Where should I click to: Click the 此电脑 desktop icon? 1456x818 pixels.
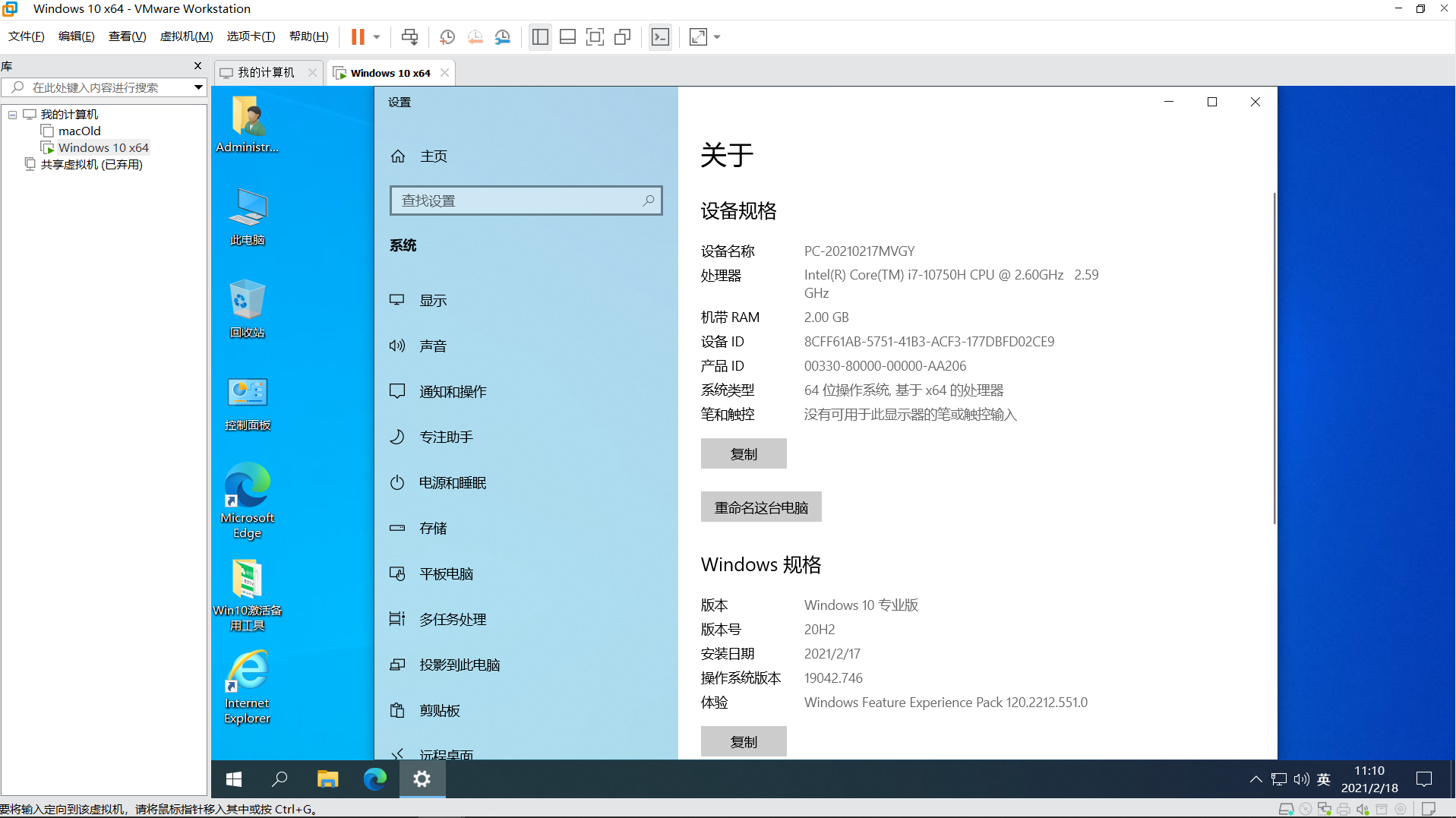248,216
